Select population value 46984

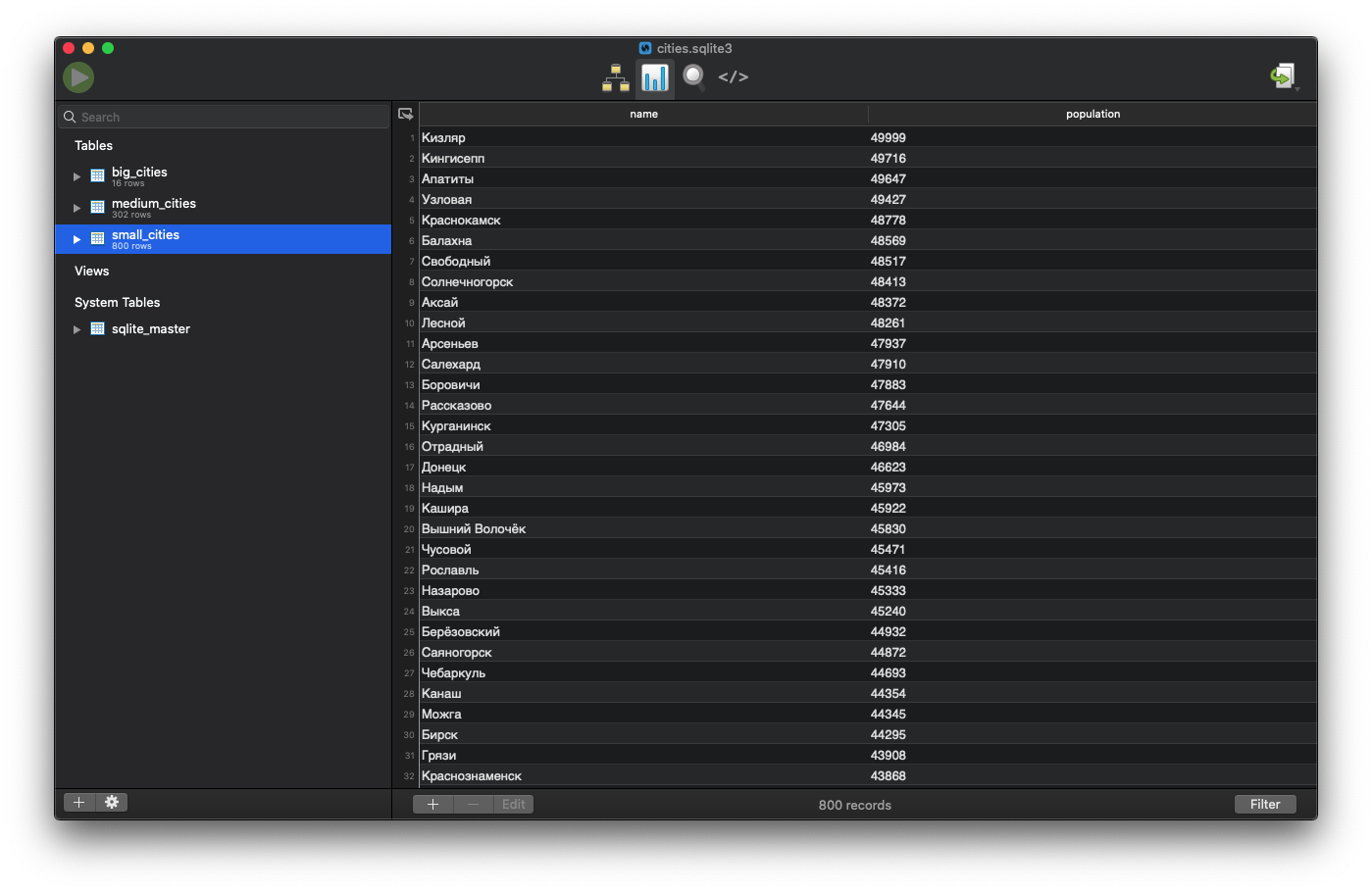(1093, 446)
